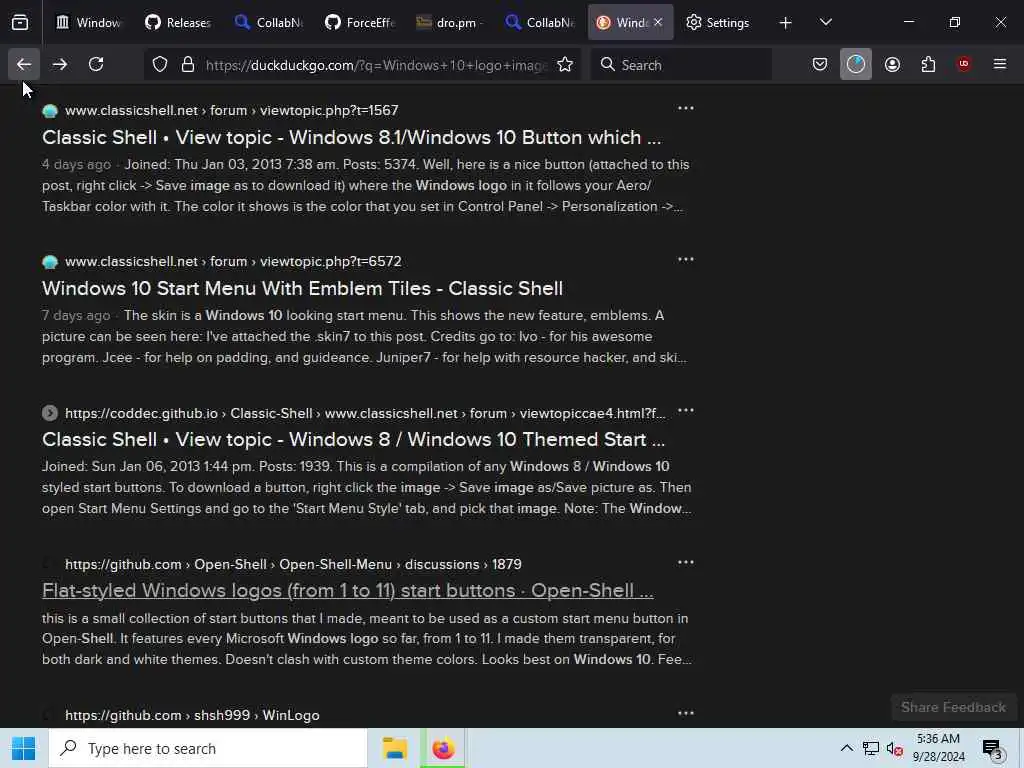
Task: Open more options for t=1567 result
Action: click(686, 108)
